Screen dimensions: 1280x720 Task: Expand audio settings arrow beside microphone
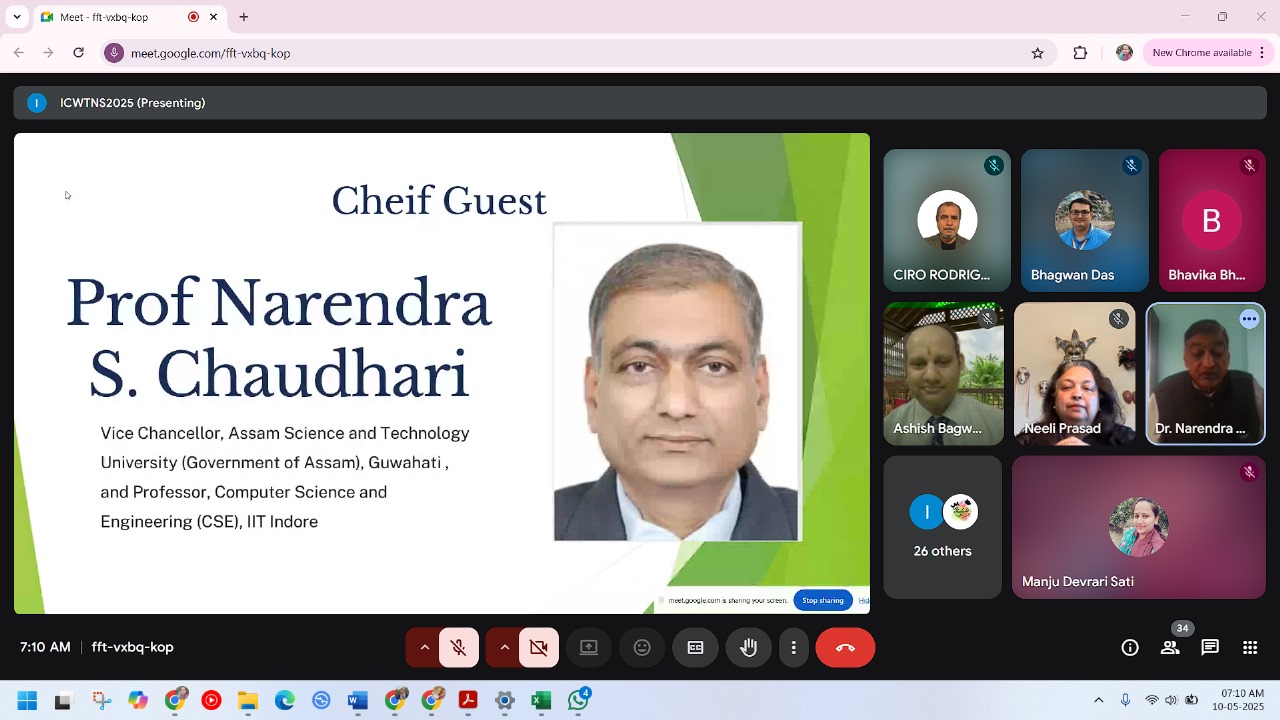(424, 648)
